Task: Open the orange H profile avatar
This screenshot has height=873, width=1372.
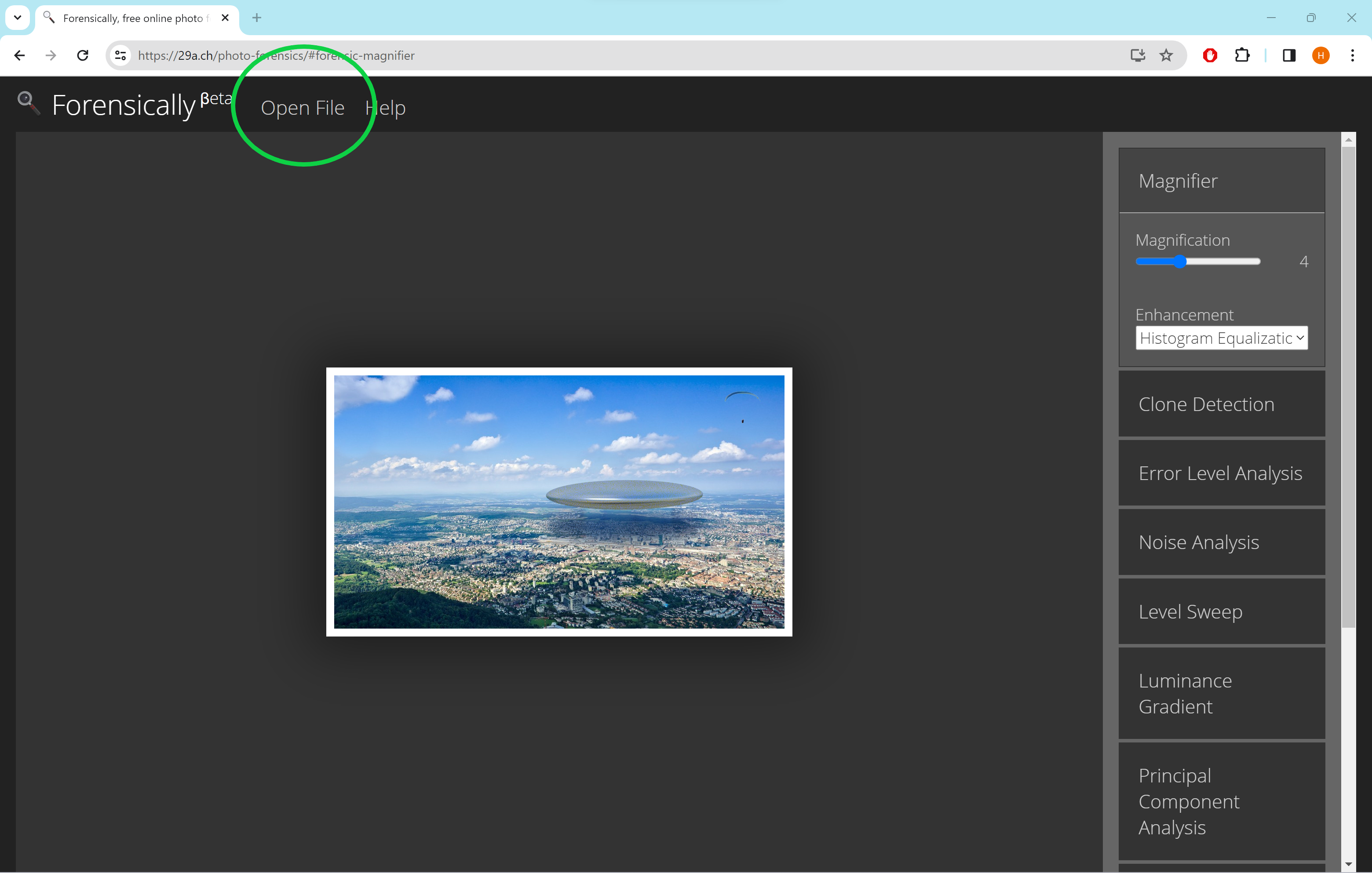Action: click(x=1321, y=55)
